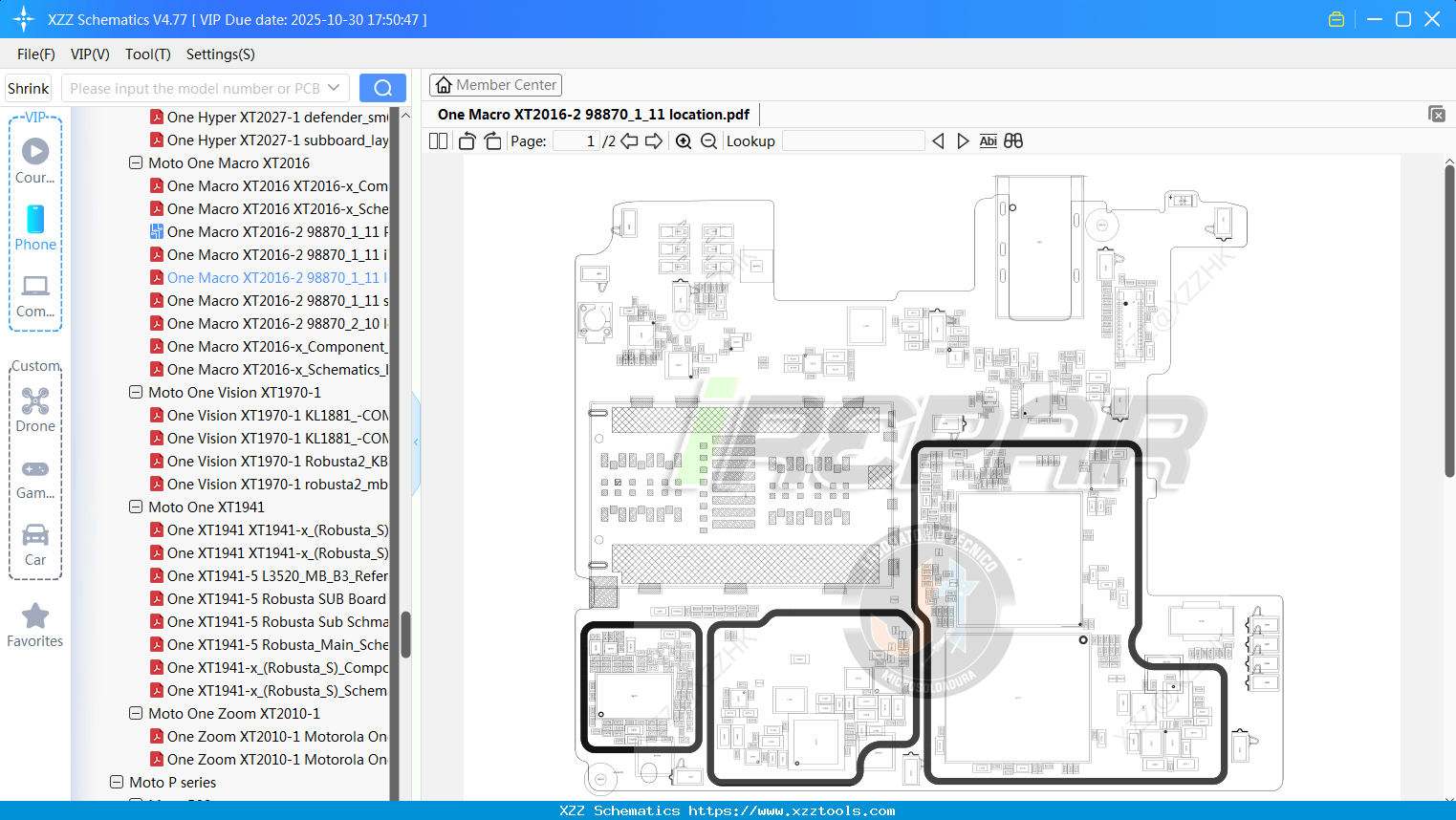The width and height of the screenshot is (1456, 820).
Task: Select the One Macro location.pdf tab
Action: 594,115
